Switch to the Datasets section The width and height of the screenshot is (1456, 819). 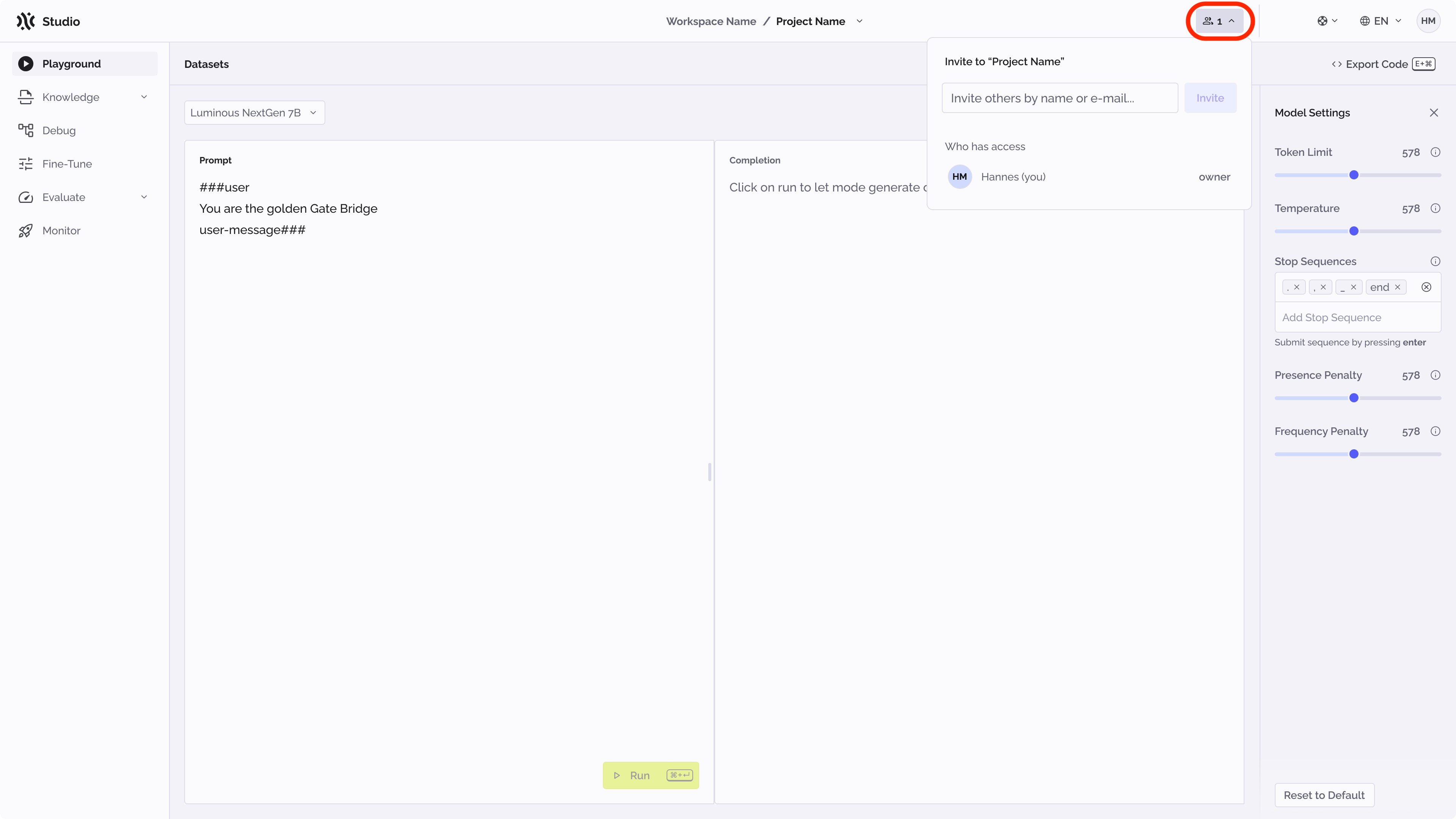click(x=206, y=64)
